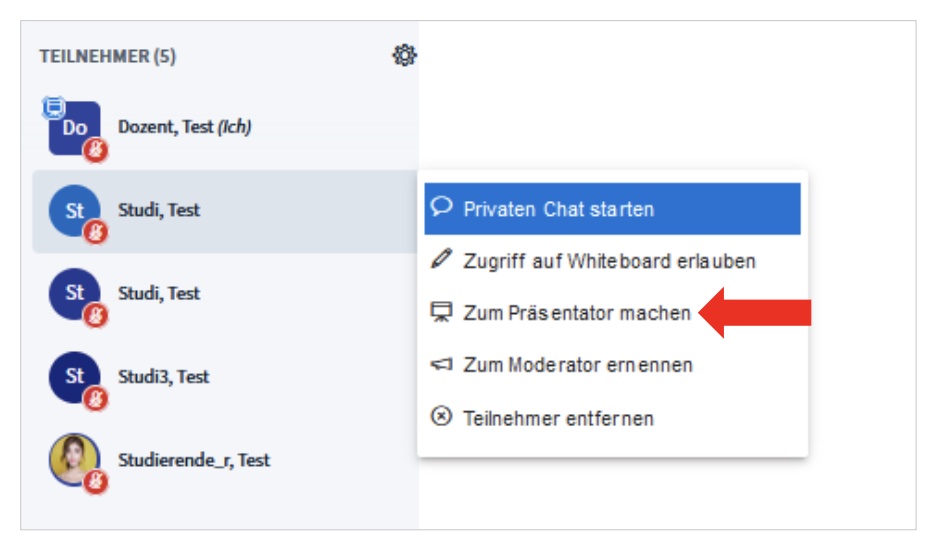Click the presenter screen badge on Dozent's avatar
The height and width of the screenshot is (546, 936).
(54, 104)
